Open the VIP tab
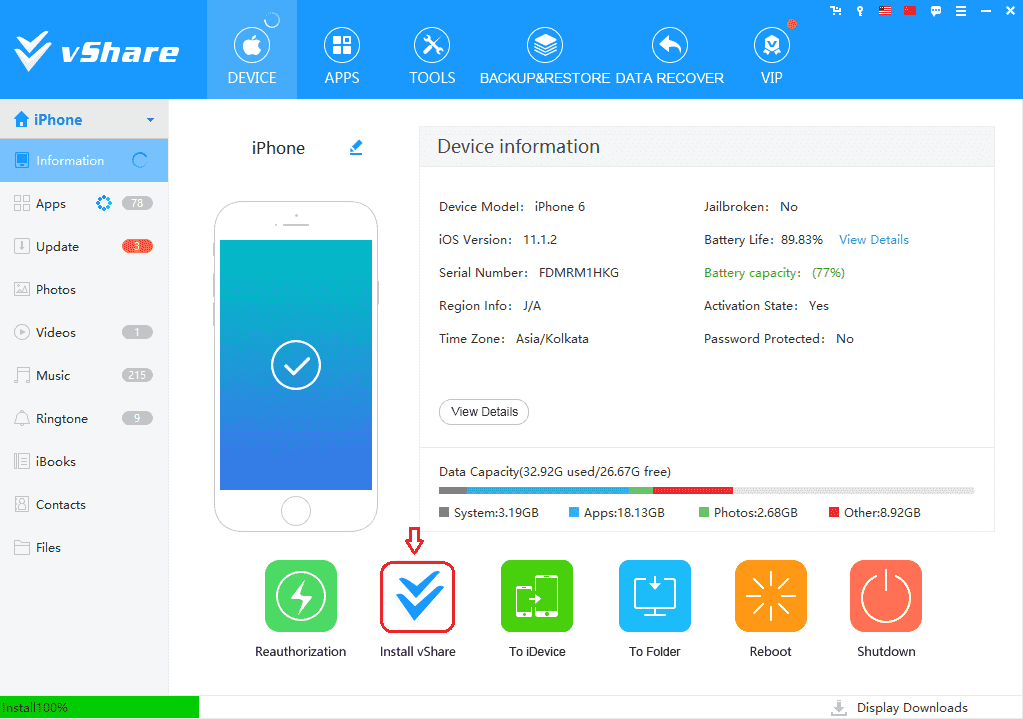 click(772, 56)
